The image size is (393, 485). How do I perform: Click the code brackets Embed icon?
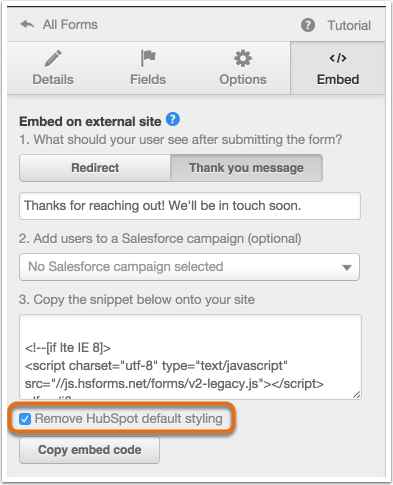click(x=338, y=58)
